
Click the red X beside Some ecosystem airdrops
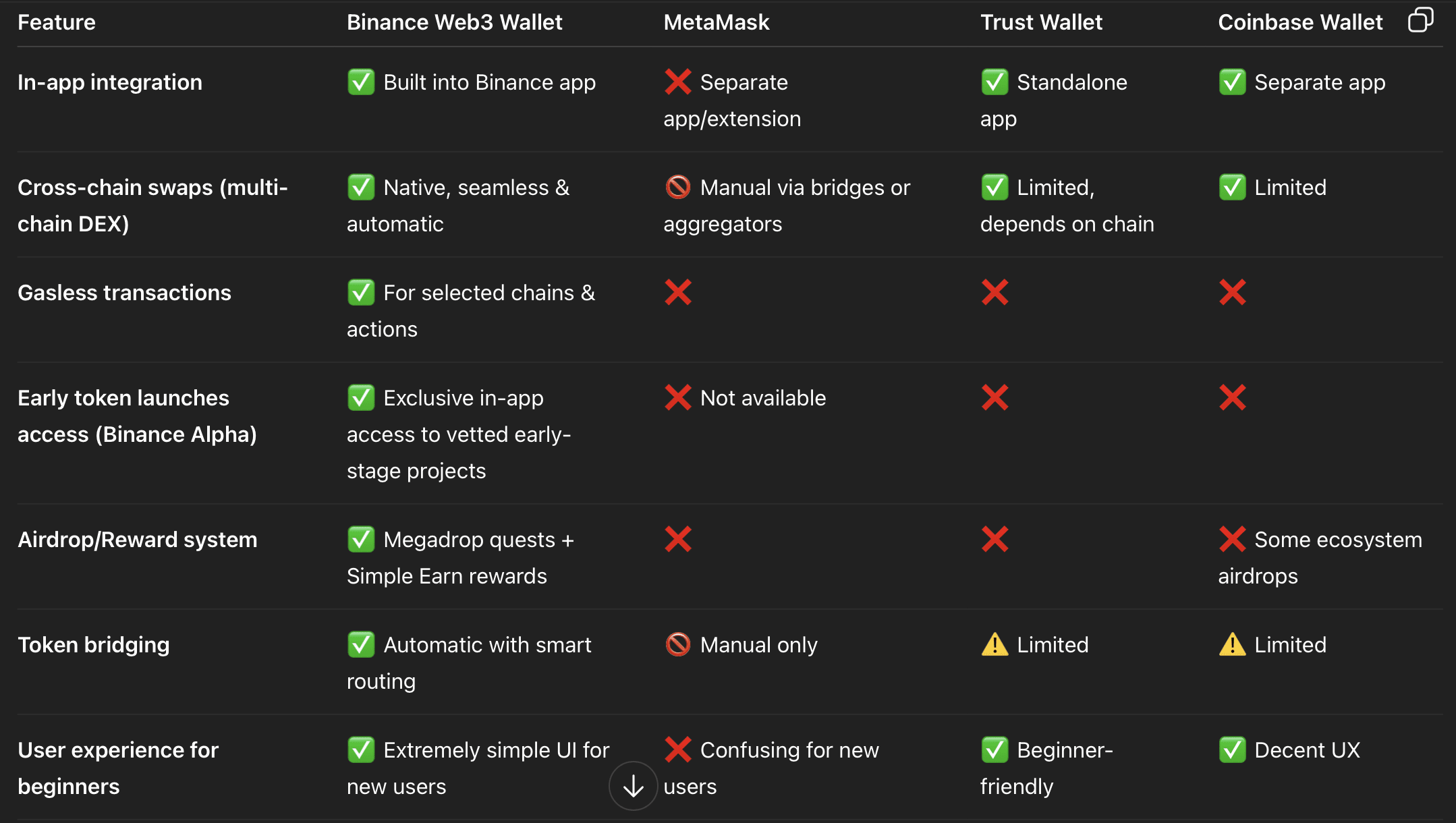[1233, 540]
